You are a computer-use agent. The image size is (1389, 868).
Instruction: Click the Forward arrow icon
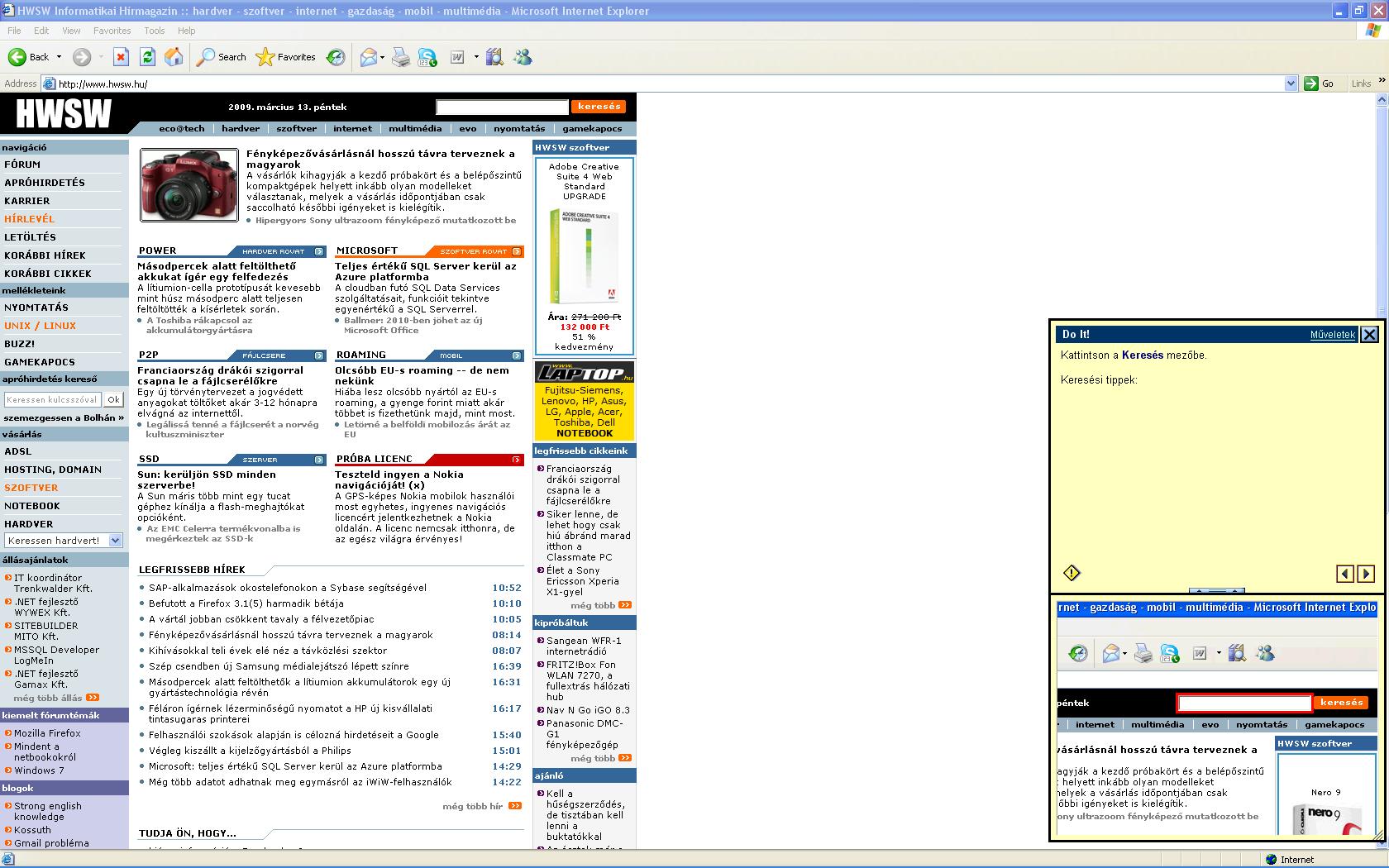(x=81, y=57)
